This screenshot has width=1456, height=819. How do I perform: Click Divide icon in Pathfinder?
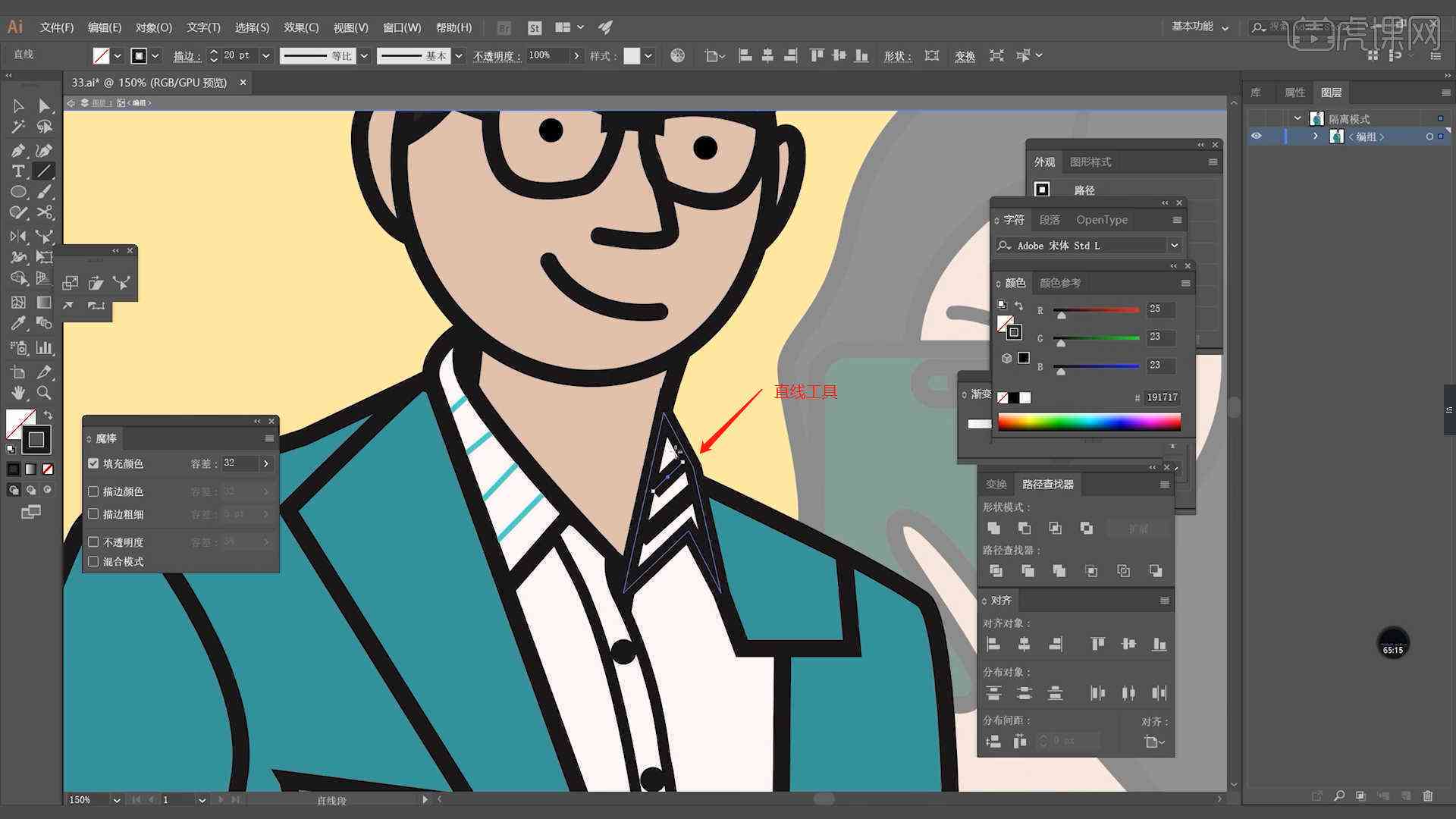coord(996,571)
